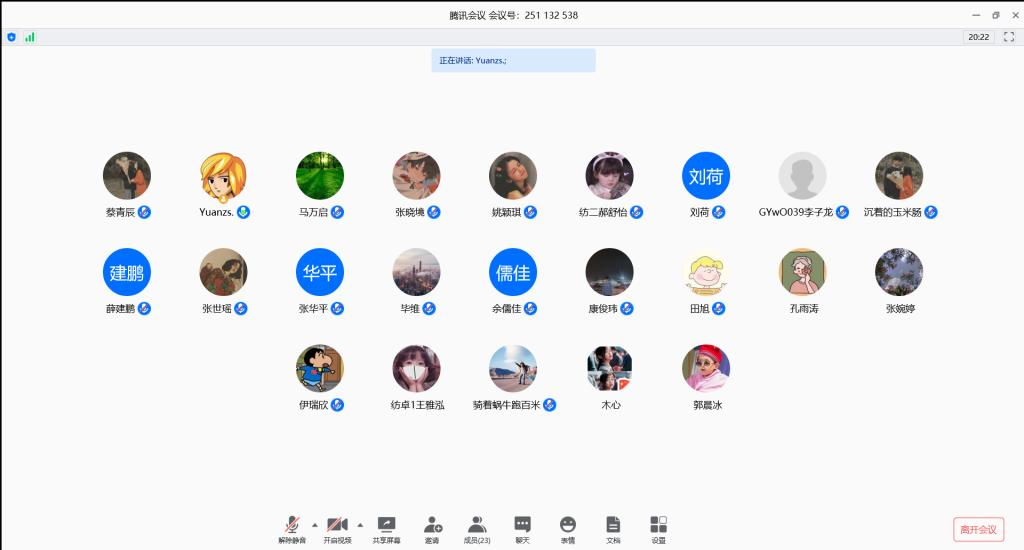
Task: Select 刘荷 participant avatar
Action: [x=706, y=176]
